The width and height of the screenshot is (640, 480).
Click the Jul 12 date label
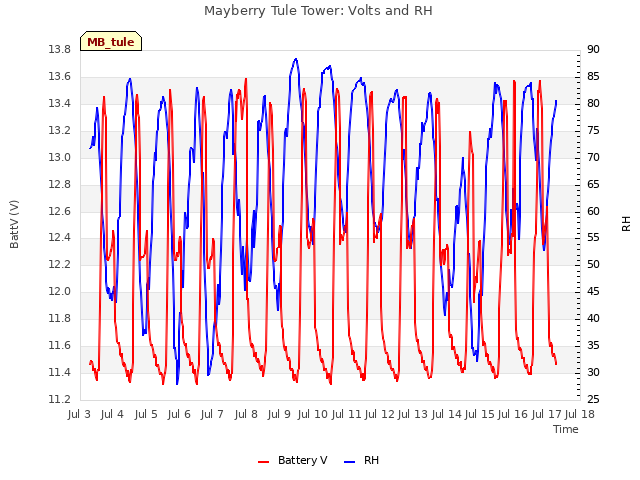tap(380, 414)
